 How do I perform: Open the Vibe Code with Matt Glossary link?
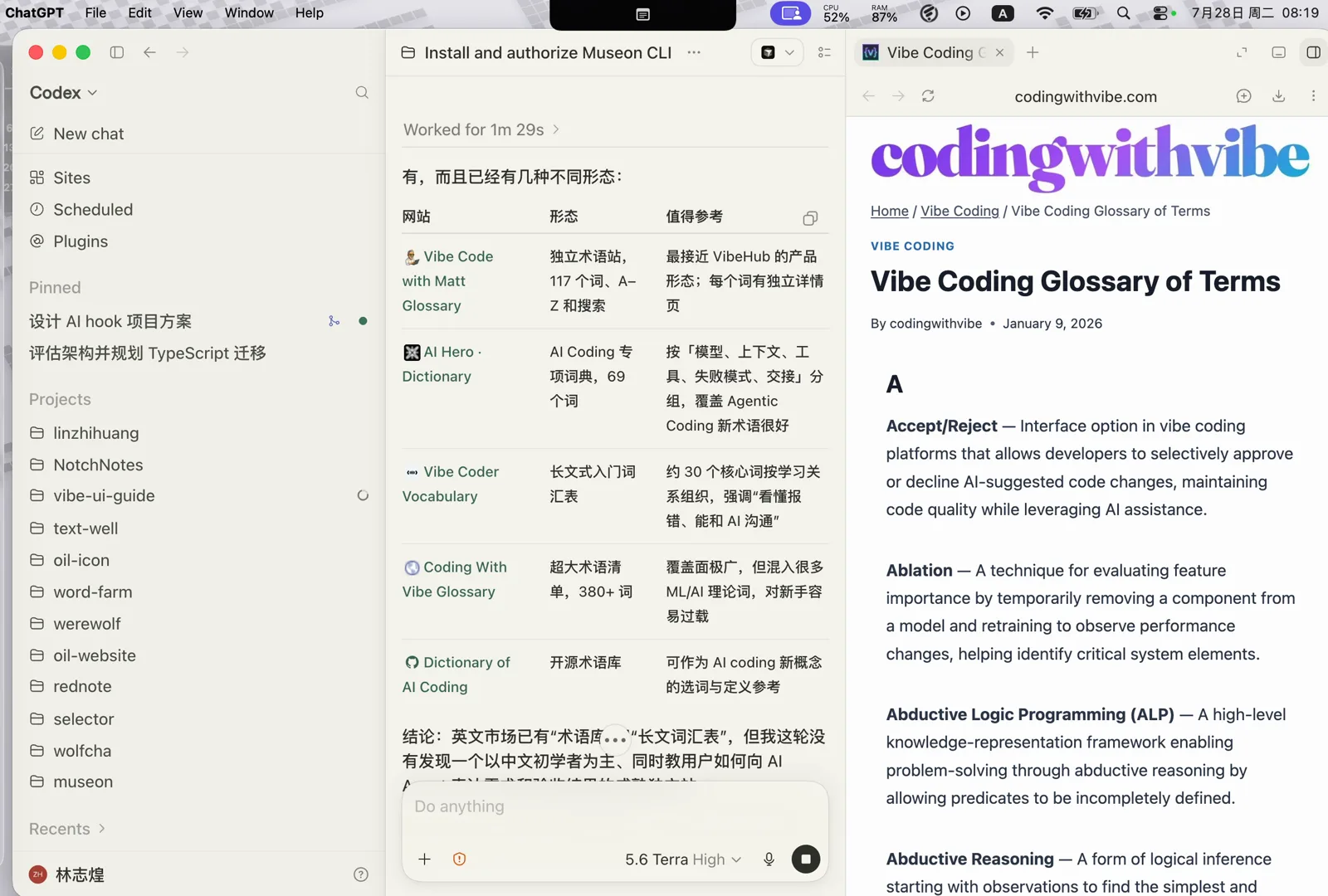click(x=448, y=281)
